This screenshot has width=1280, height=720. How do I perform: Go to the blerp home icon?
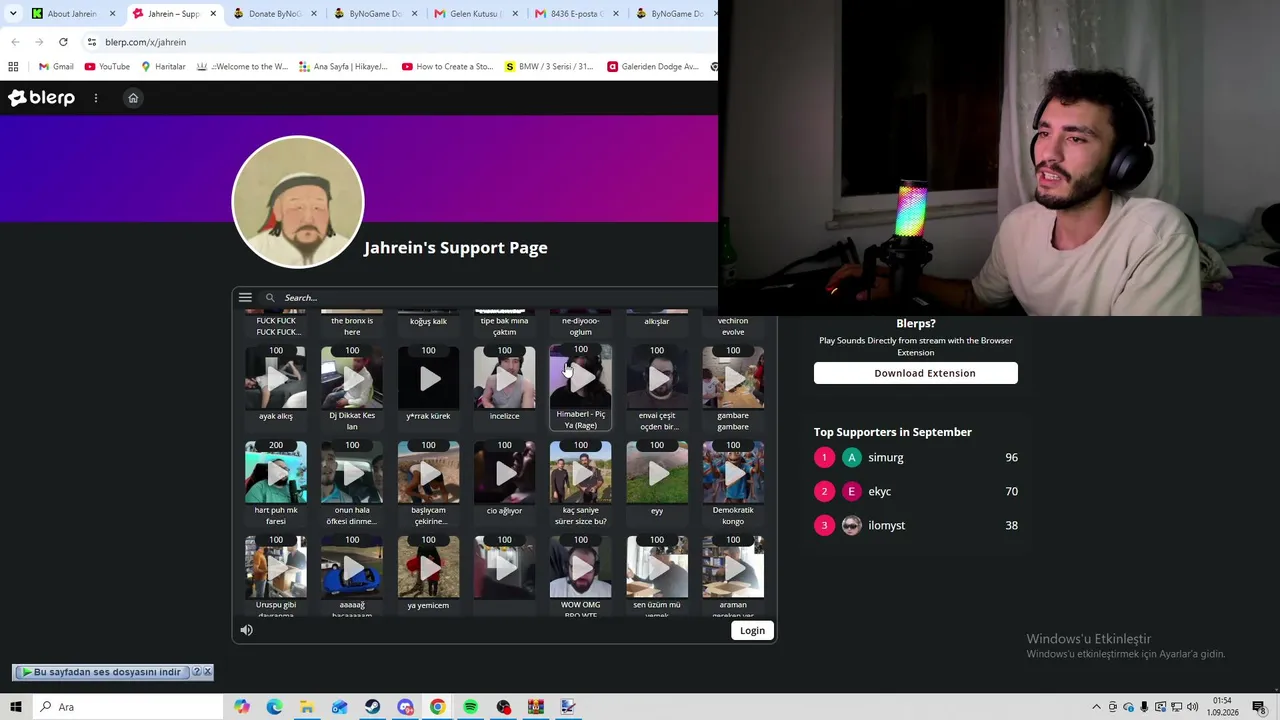point(133,98)
